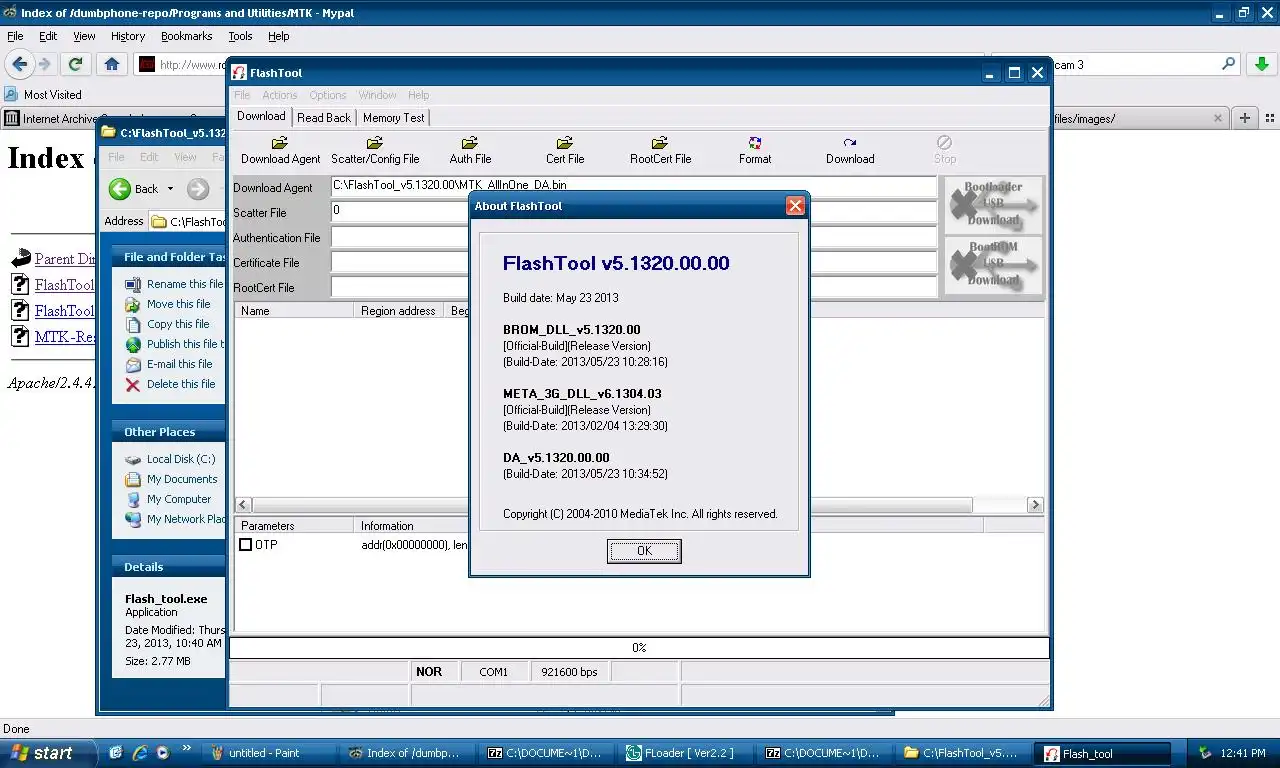The width and height of the screenshot is (1280, 768).
Task: Close the About FlashTool dialog
Action: click(x=795, y=206)
